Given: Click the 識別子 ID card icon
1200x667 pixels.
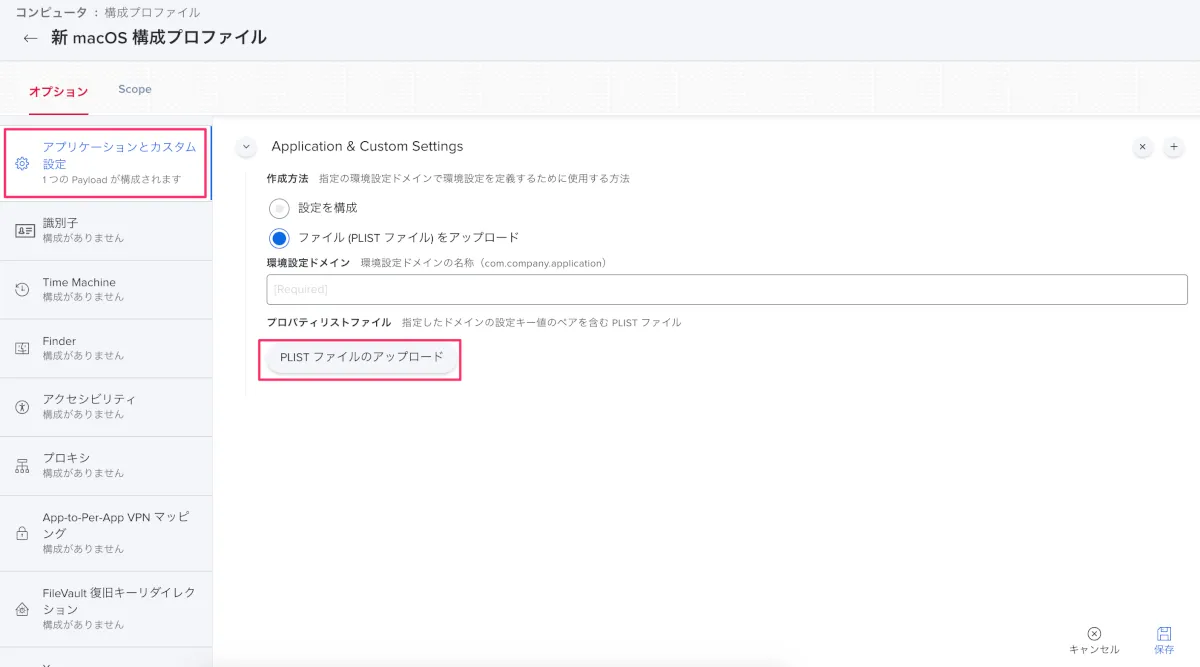Looking at the screenshot, I should coord(23,231).
